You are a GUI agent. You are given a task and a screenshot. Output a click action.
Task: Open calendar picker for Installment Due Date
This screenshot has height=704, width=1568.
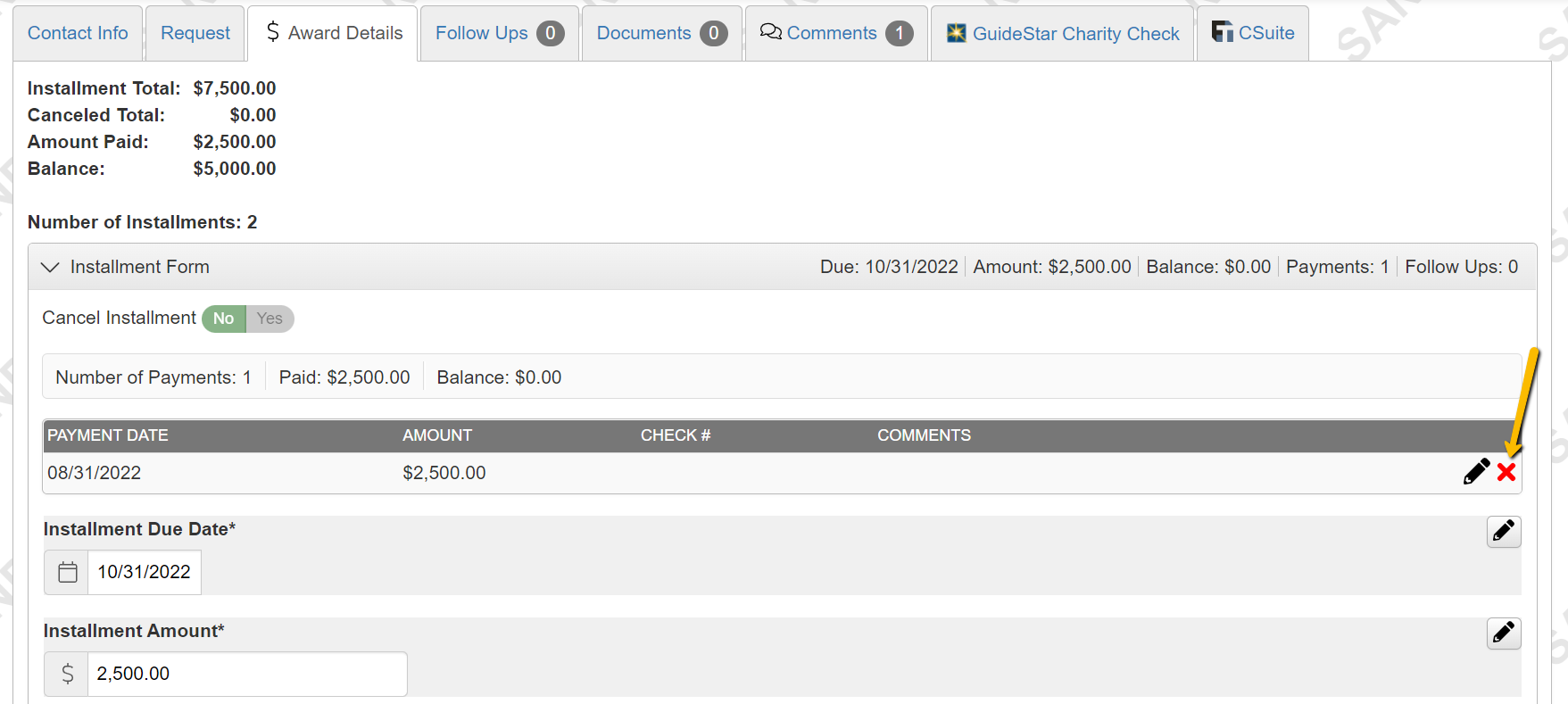pyautogui.click(x=67, y=572)
